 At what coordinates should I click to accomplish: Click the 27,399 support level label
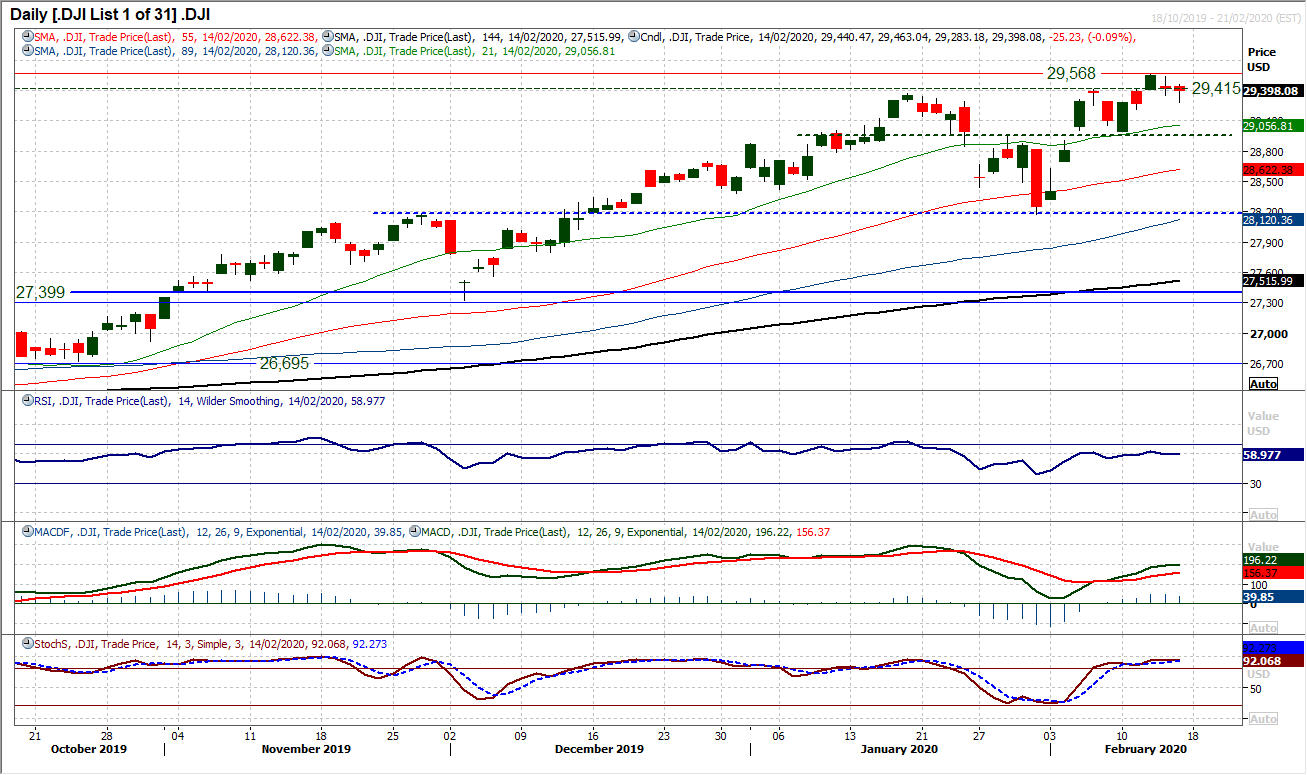pyautogui.click(x=40, y=291)
